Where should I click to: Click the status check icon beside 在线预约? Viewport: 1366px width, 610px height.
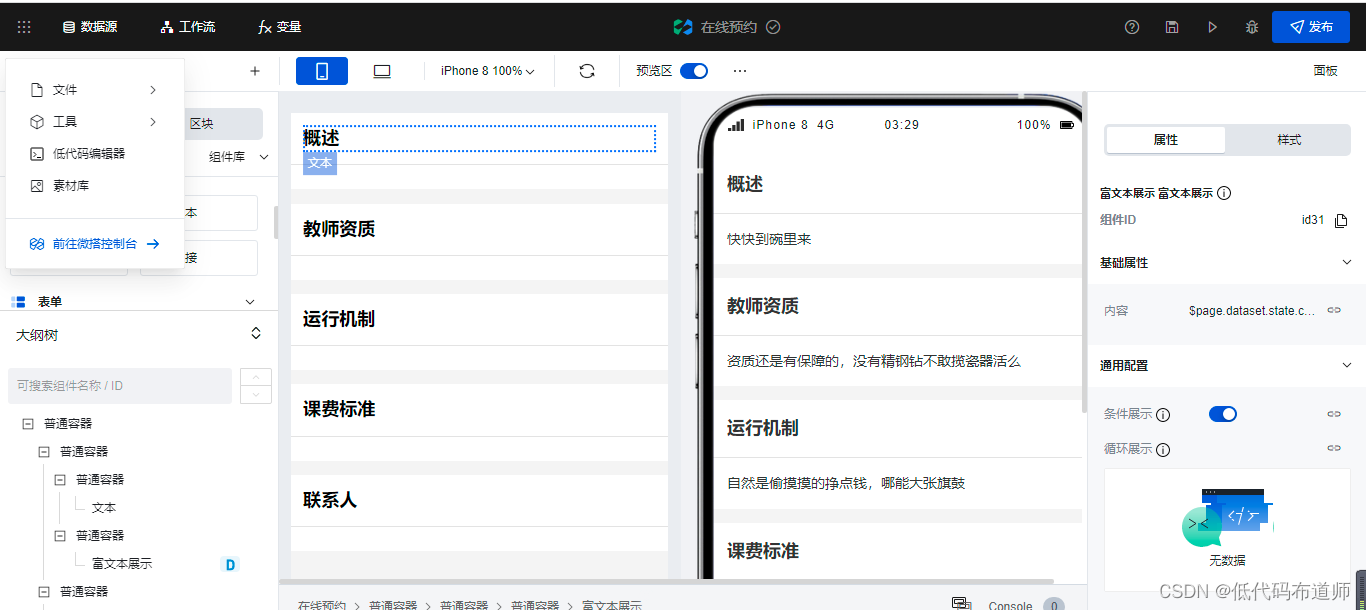point(773,27)
